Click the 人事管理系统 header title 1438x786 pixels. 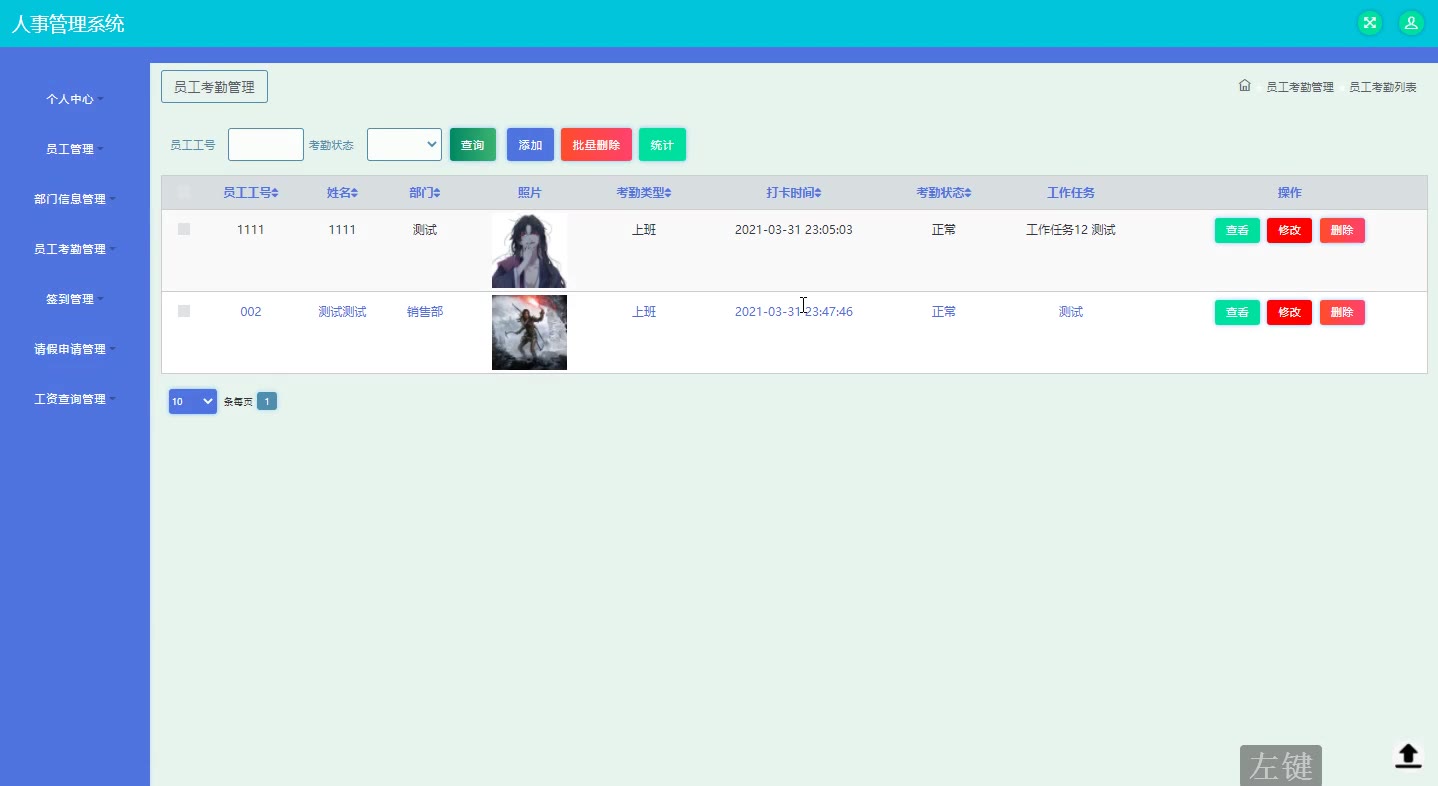click(68, 23)
